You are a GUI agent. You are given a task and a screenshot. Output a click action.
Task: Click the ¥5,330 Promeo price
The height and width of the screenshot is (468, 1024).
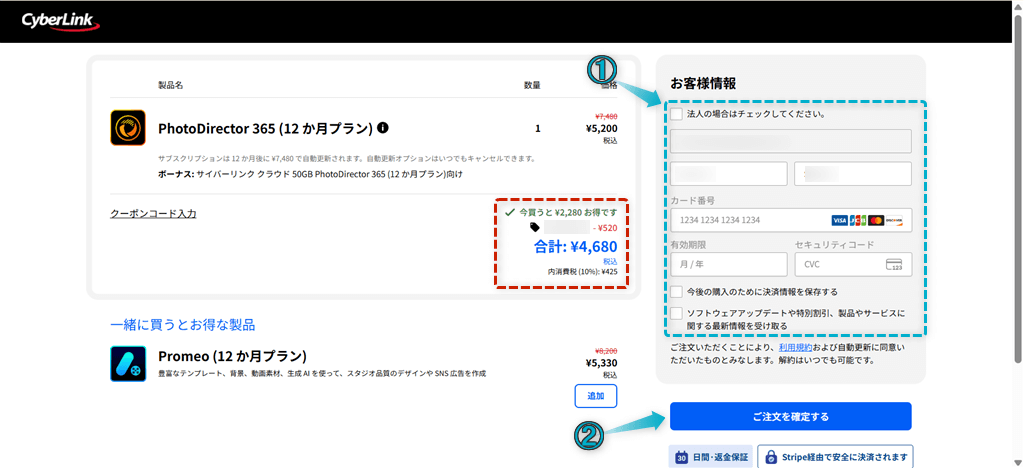click(601, 363)
